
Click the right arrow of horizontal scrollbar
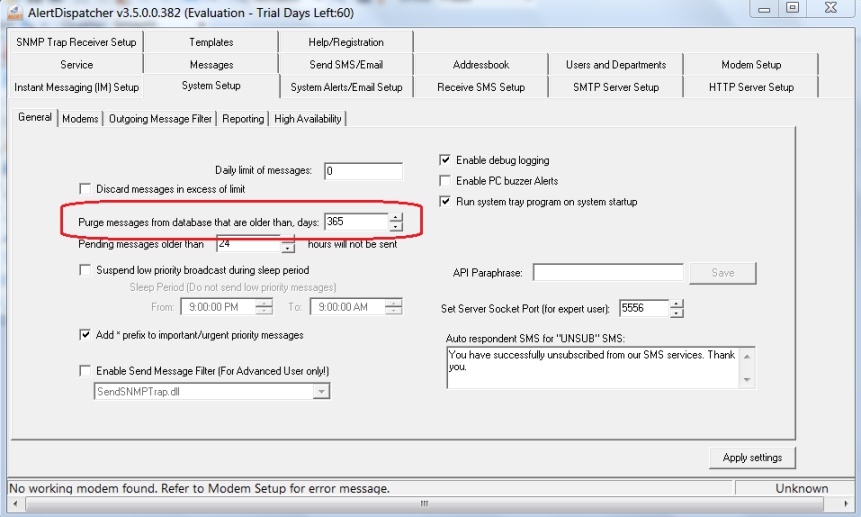845,504
